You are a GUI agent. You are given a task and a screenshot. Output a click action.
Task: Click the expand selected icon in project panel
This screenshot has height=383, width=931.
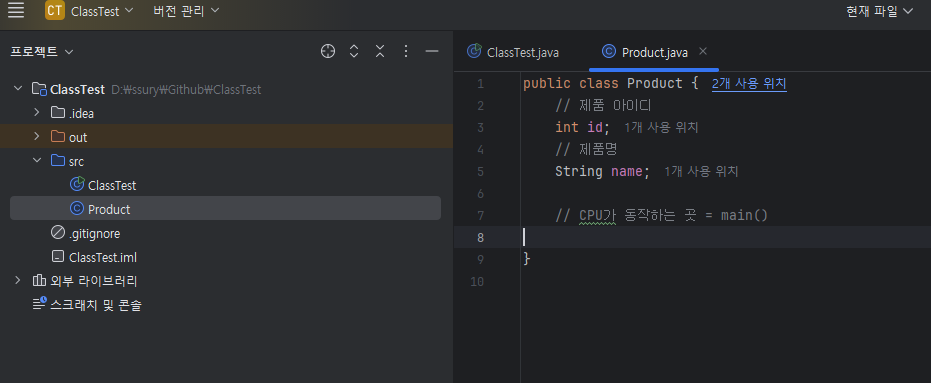[x=354, y=52]
